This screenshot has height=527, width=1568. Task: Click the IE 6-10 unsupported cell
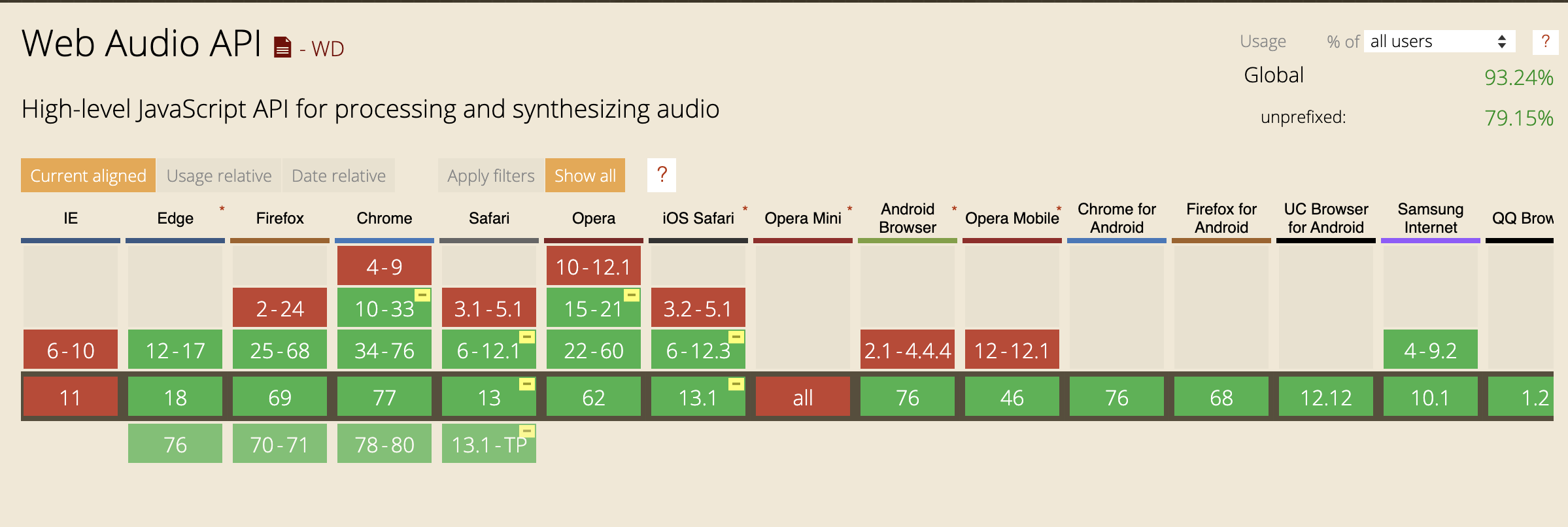[71, 350]
